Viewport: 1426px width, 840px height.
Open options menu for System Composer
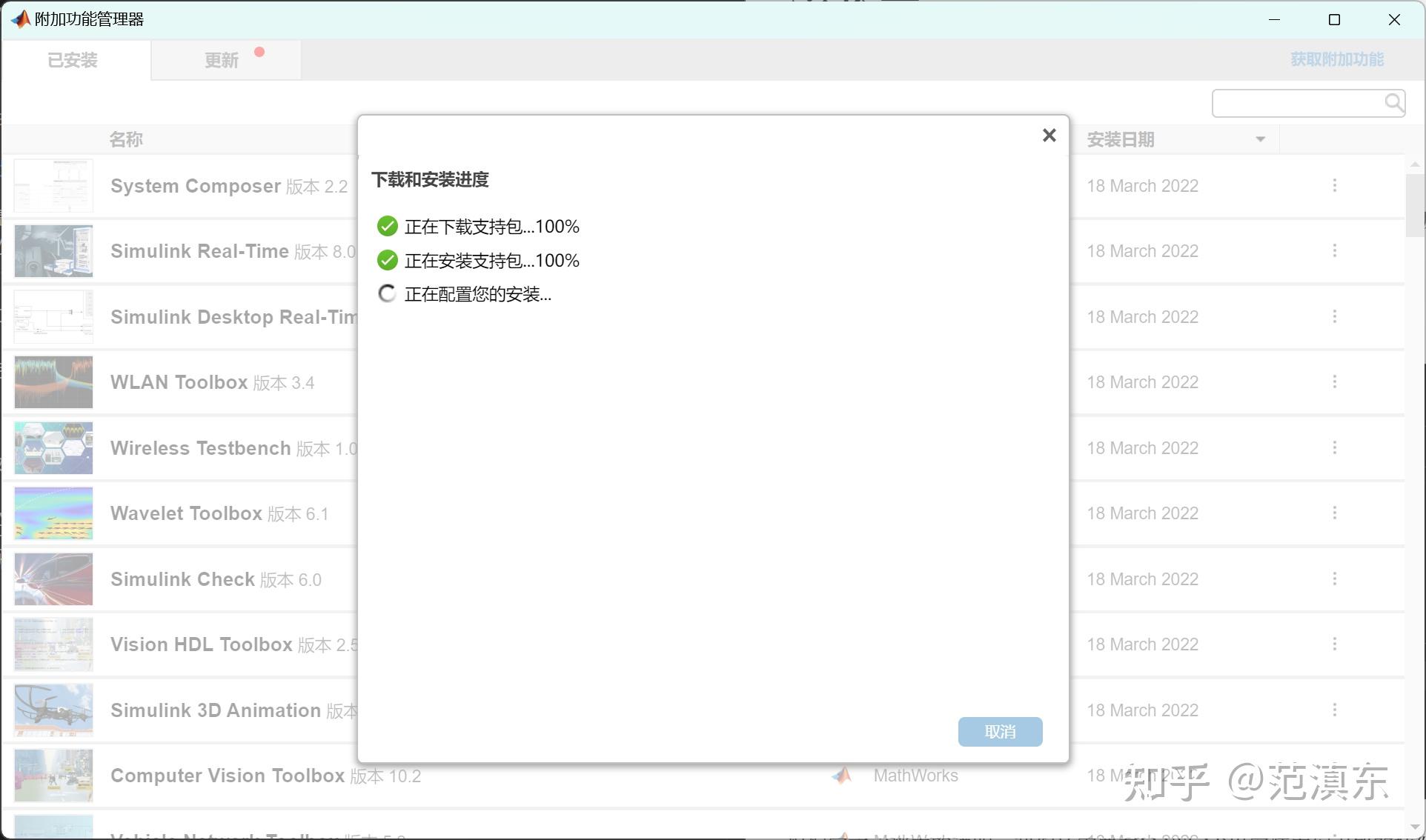tap(1334, 186)
